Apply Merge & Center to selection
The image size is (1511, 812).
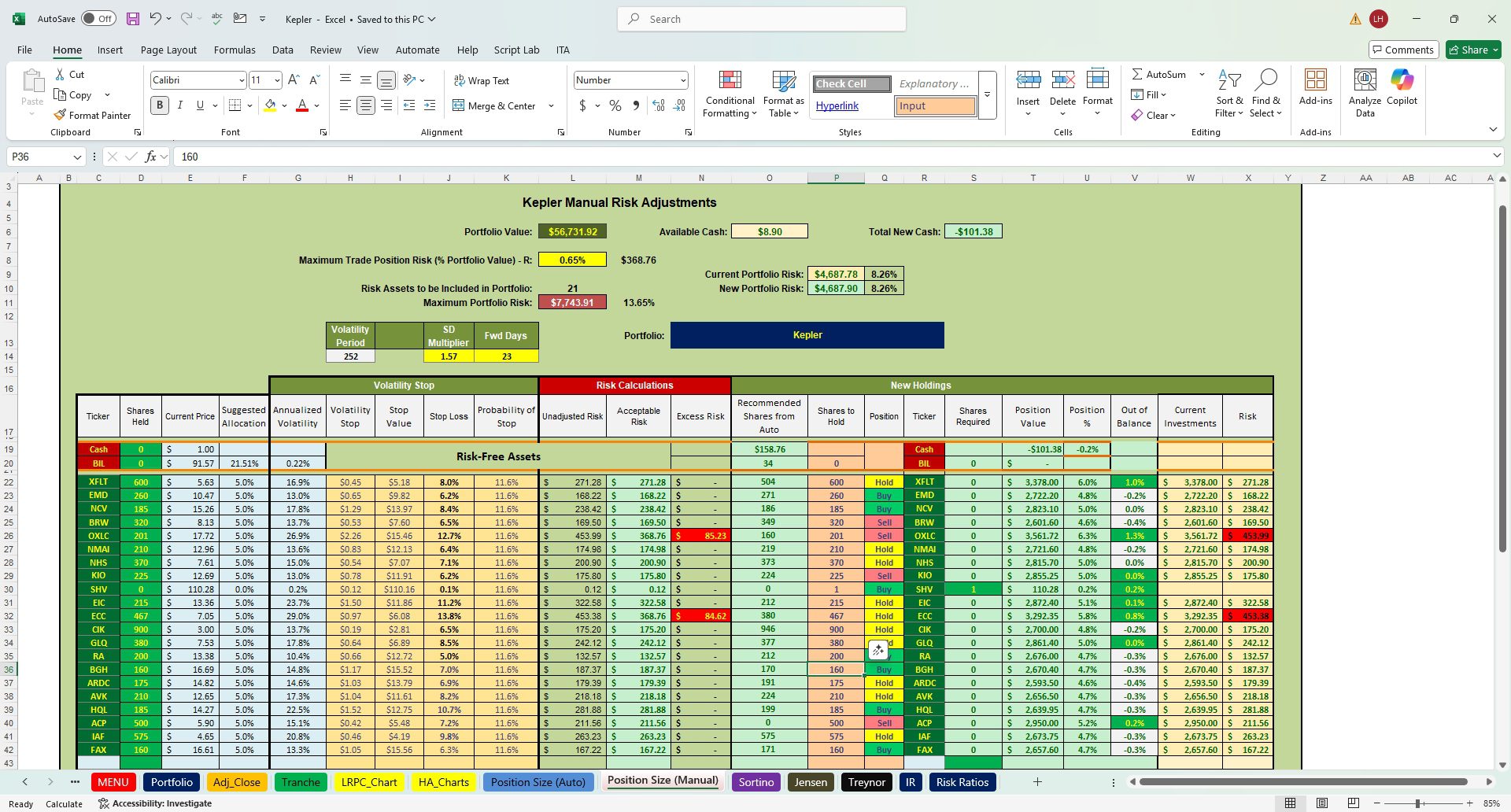tap(497, 105)
